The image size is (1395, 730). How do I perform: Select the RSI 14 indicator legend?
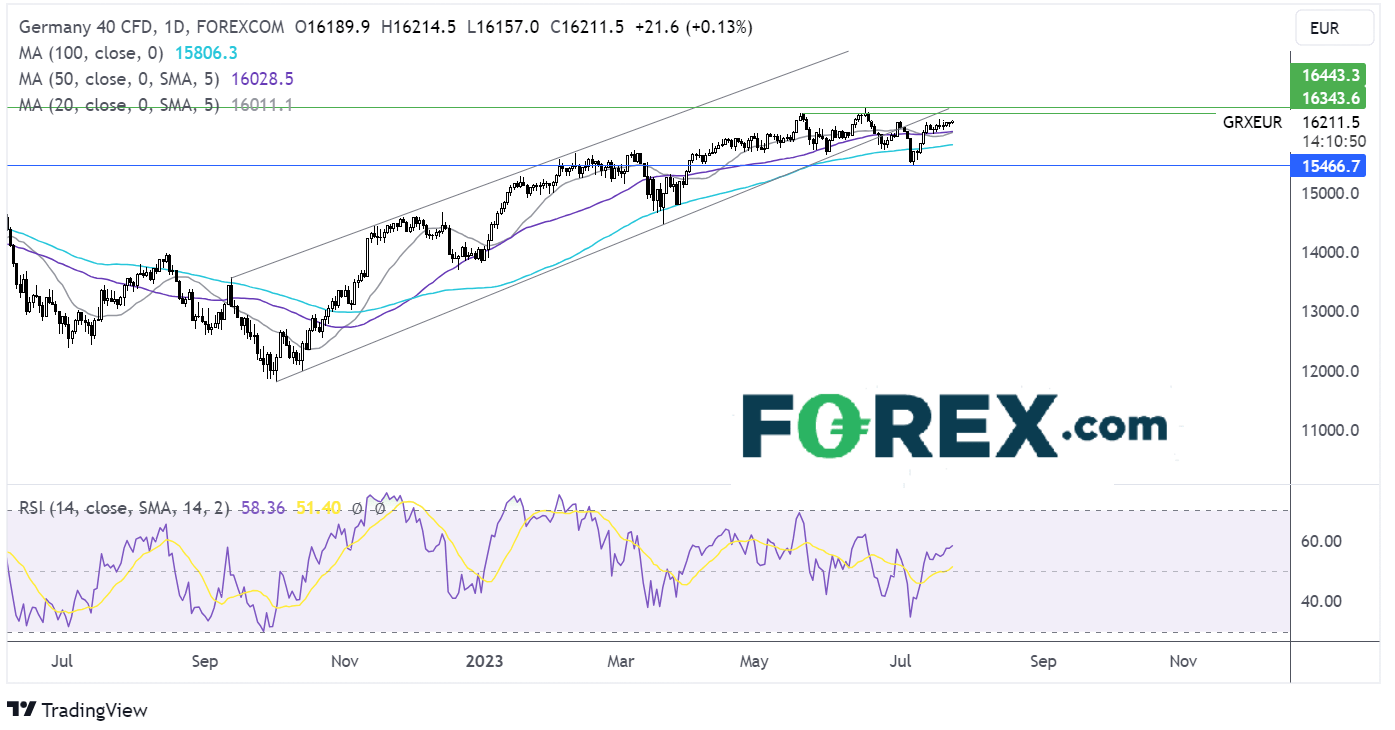coord(125,508)
